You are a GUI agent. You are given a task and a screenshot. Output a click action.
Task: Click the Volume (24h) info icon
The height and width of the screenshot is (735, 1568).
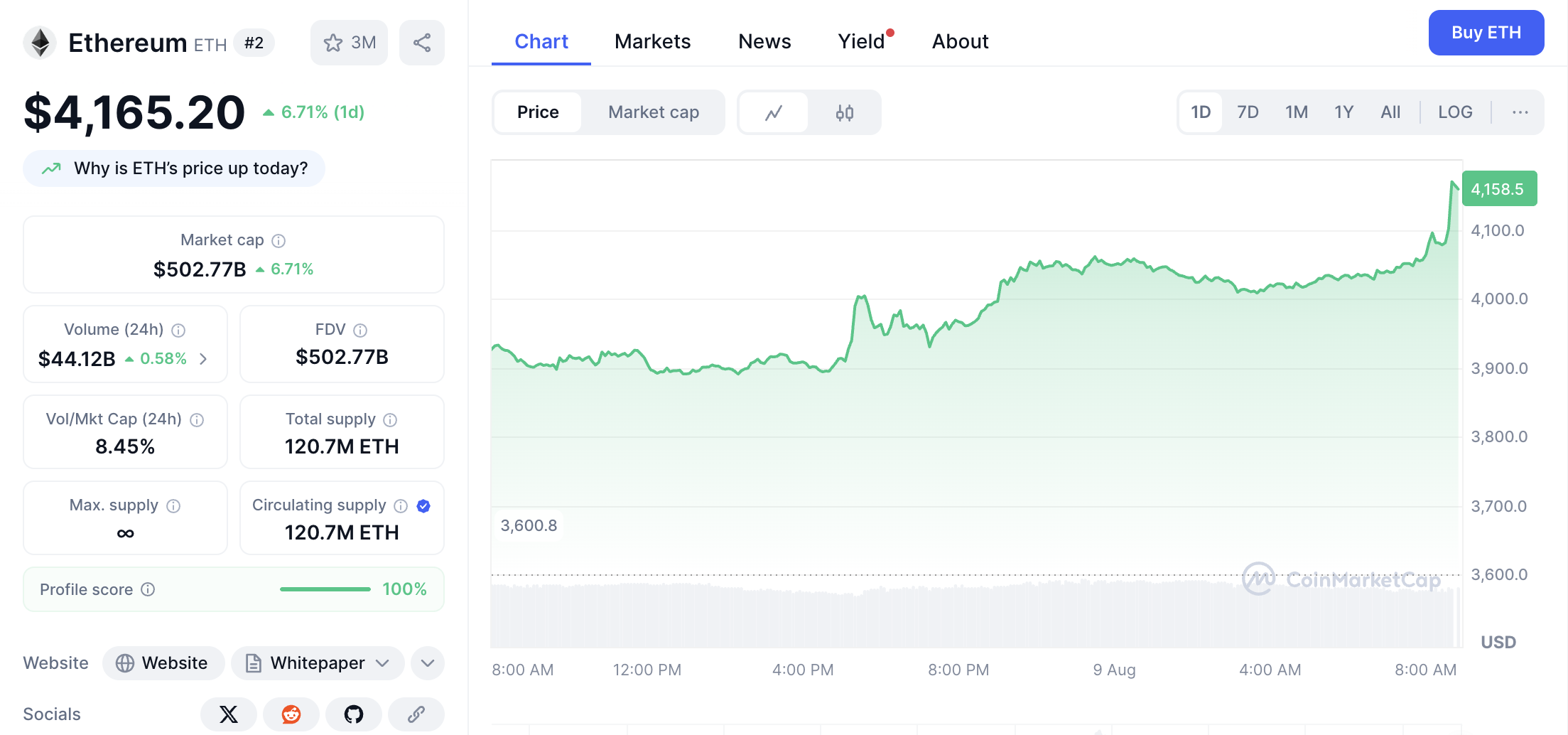click(x=179, y=331)
